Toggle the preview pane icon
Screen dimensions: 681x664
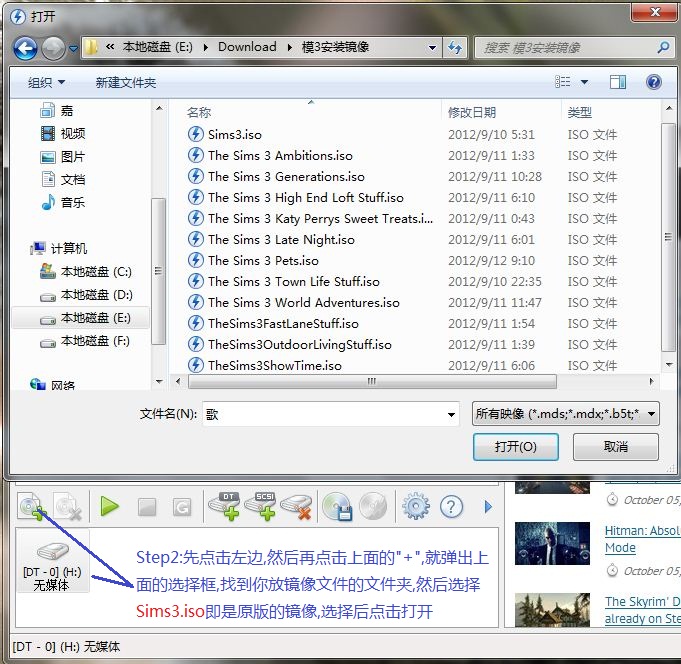[x=618, y=82]
